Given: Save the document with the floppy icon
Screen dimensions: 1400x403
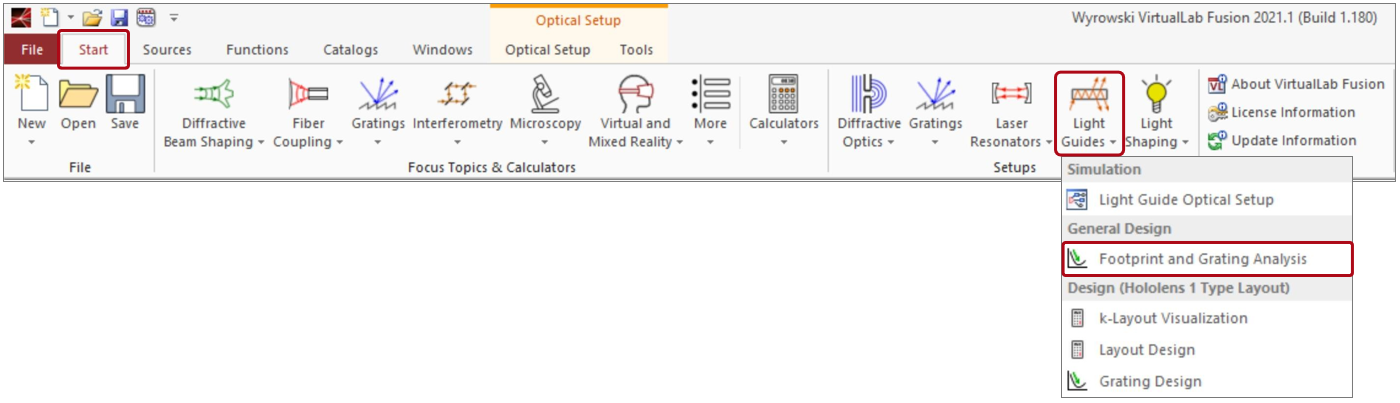Looking at the screenshot, I should pos(125,105).
